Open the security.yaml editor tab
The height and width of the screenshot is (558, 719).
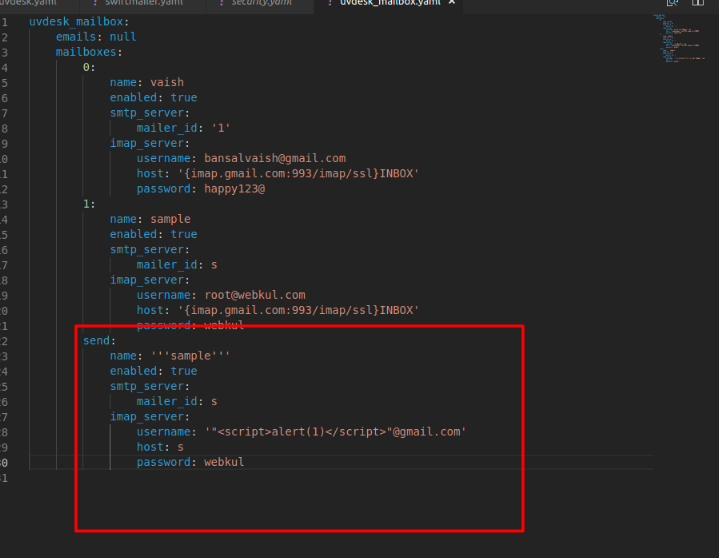(261, 3)
